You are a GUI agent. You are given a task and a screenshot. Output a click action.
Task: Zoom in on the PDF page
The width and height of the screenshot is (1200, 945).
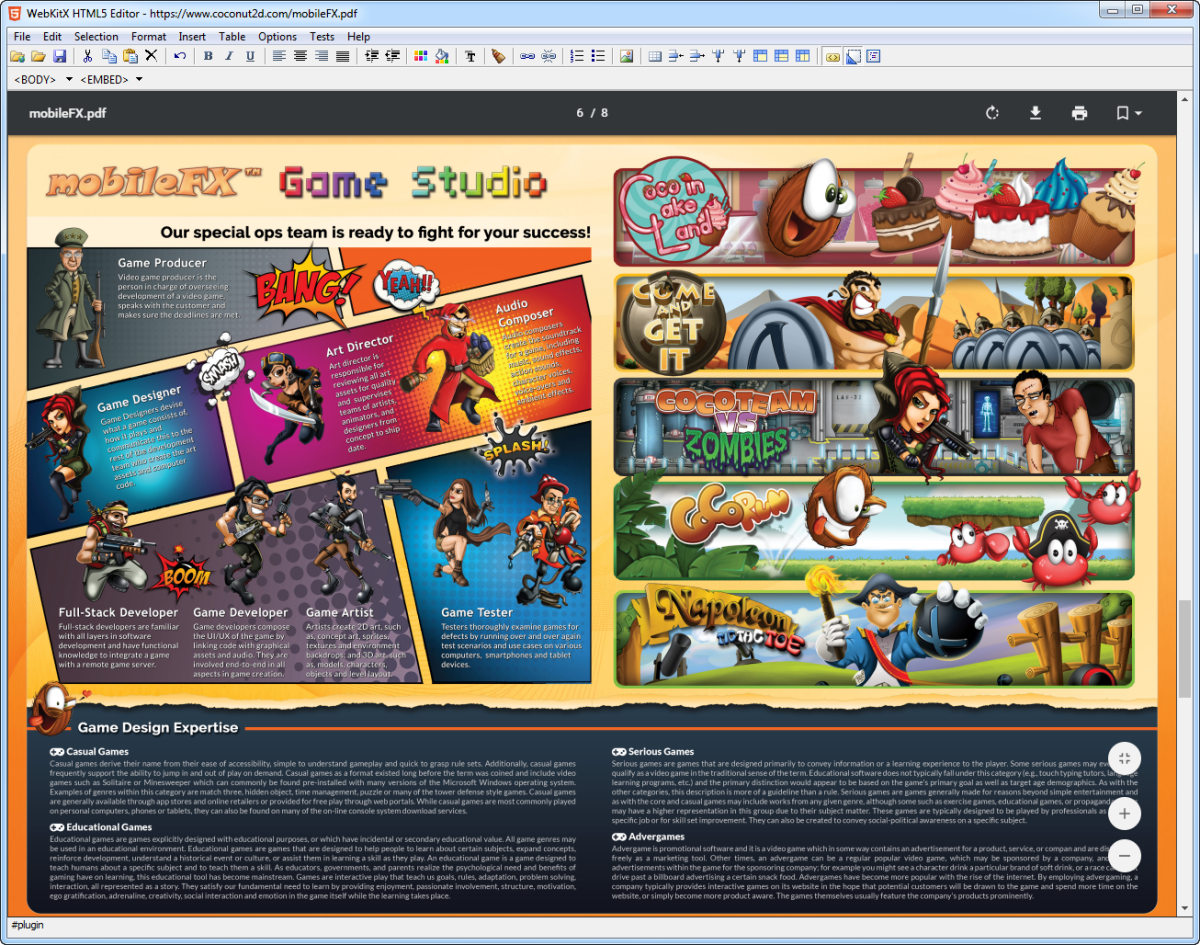pos(1125,814)
